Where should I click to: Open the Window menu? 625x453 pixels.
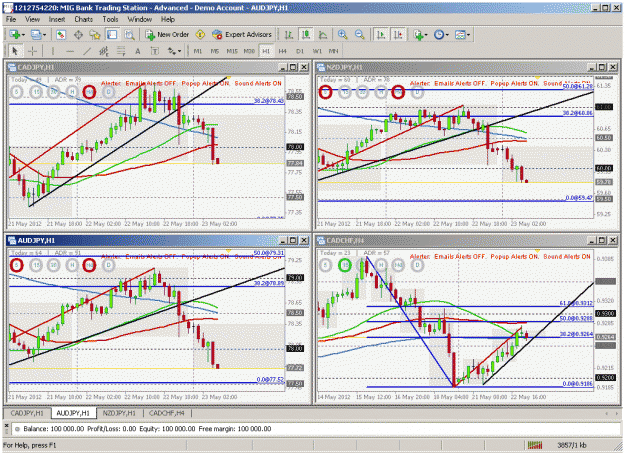tap(140, 19)
